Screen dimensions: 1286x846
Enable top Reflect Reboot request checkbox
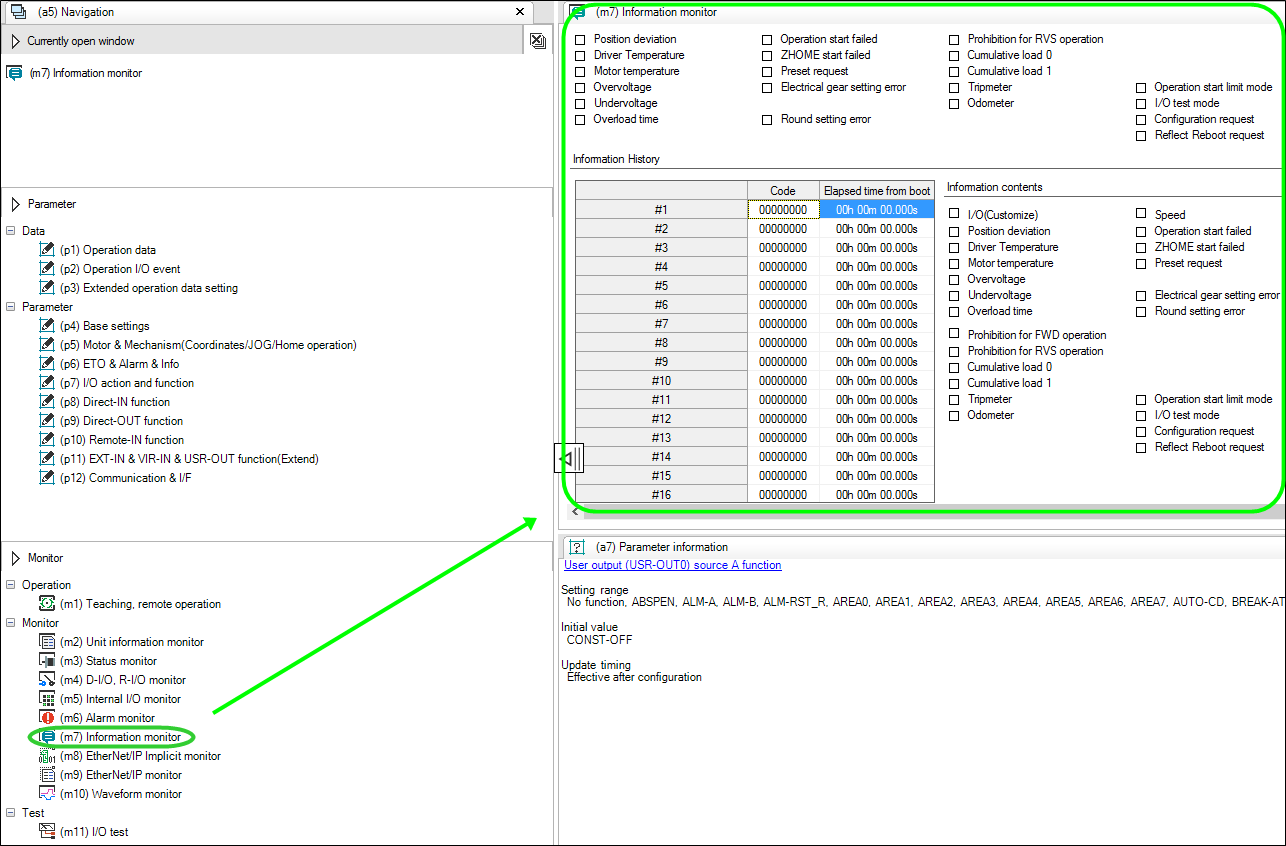[1141, 136]
